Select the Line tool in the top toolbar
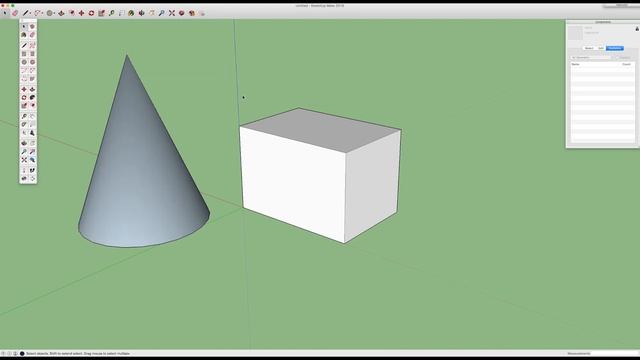This screenshot has height=360, width=640. (x=25, y=13)
